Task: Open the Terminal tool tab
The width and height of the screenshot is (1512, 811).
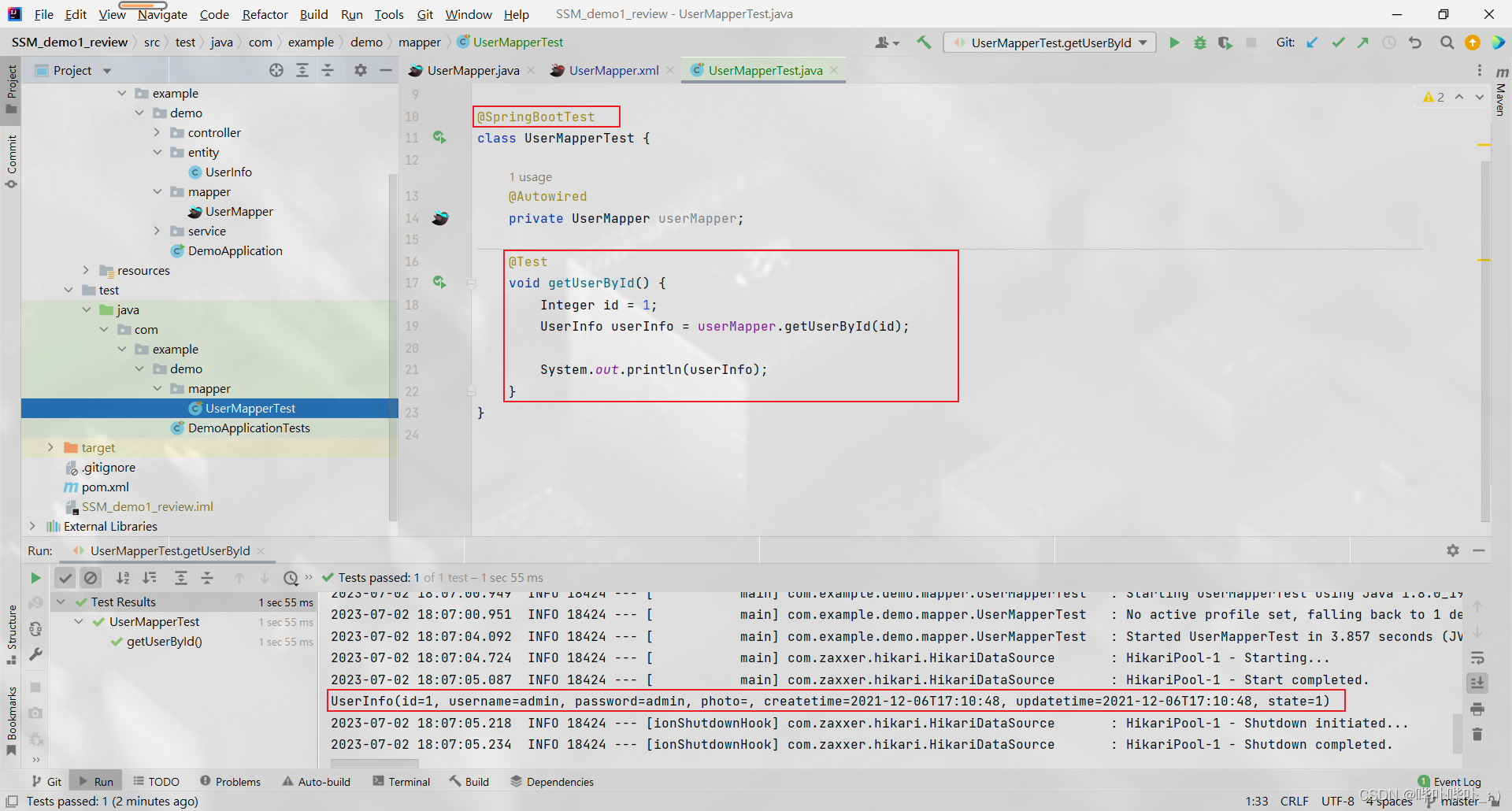Action: [402, 781]
